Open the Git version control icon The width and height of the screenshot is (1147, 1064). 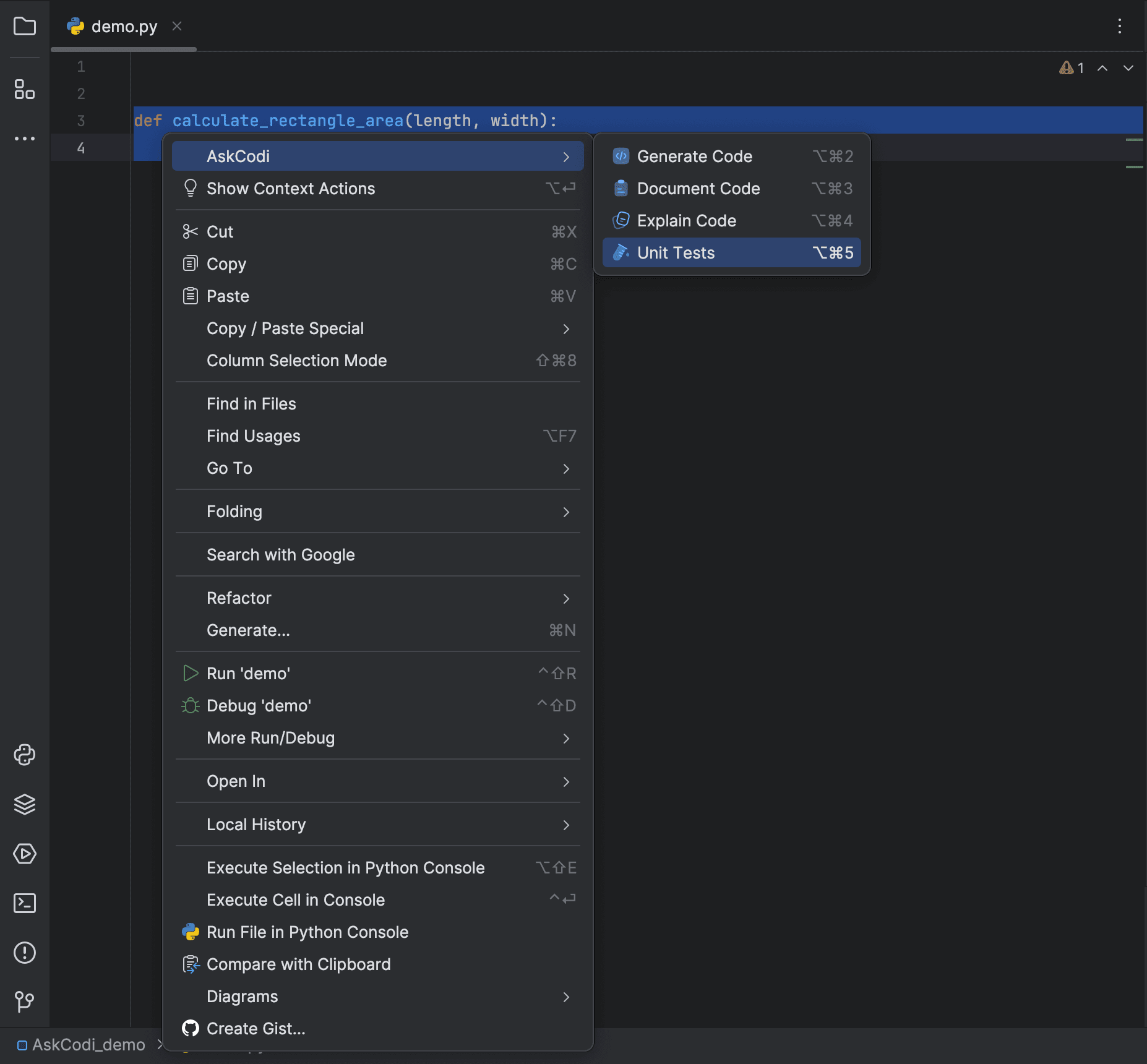25,1002
